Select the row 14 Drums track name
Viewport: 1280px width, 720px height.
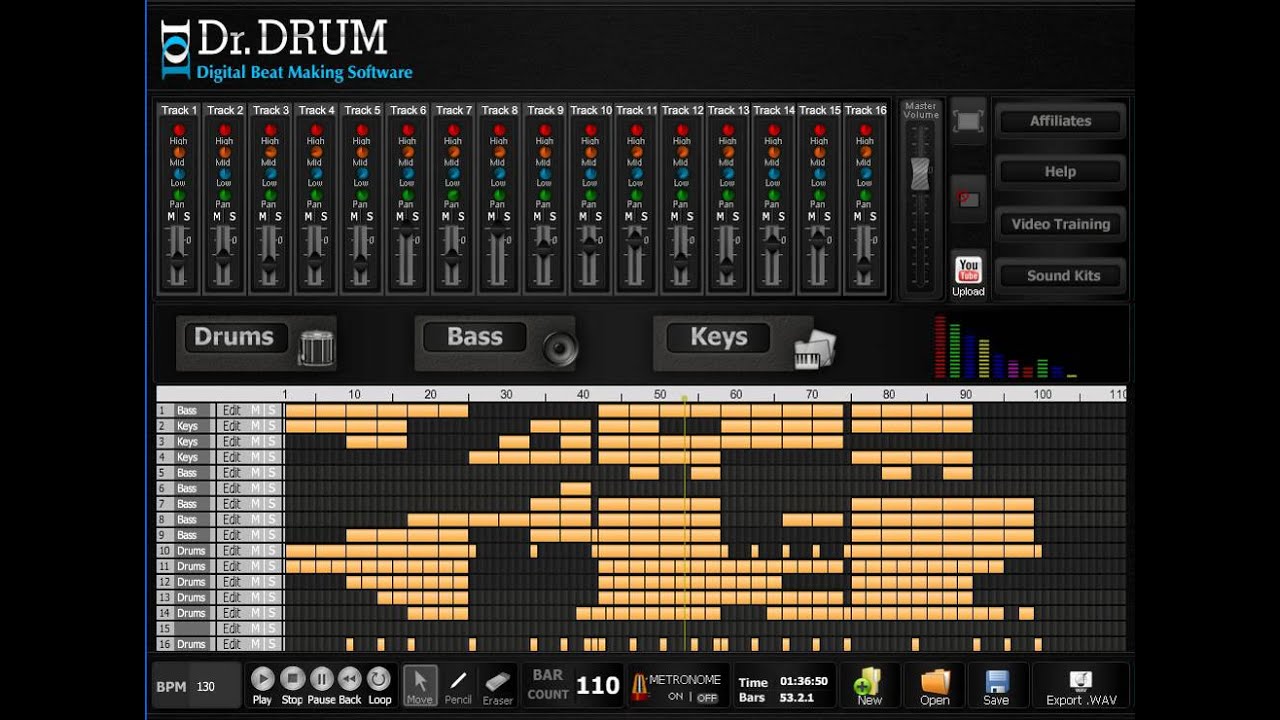pyautogui.click(x=191, y=613)
